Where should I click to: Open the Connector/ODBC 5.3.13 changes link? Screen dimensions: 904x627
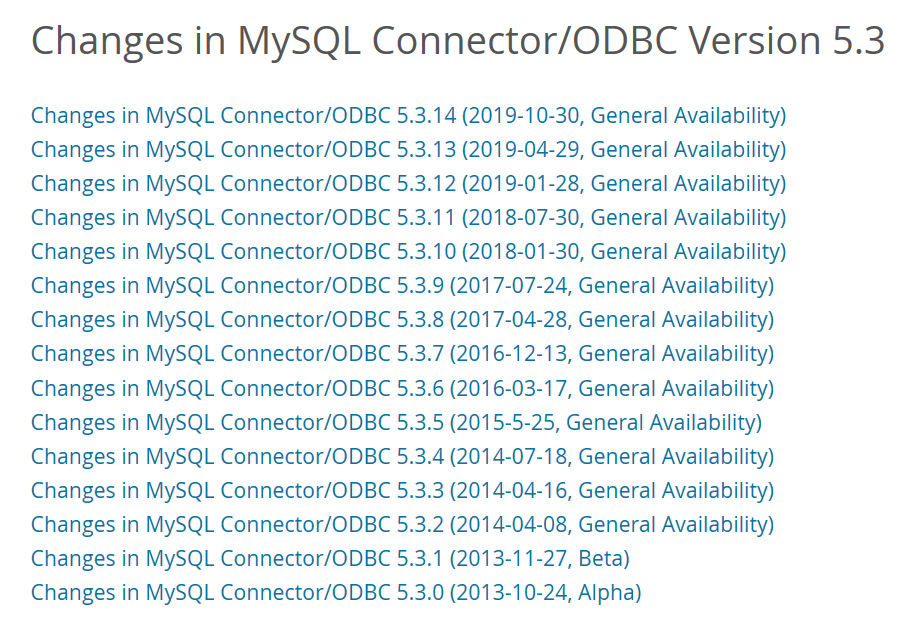click(x=408, y=150)
